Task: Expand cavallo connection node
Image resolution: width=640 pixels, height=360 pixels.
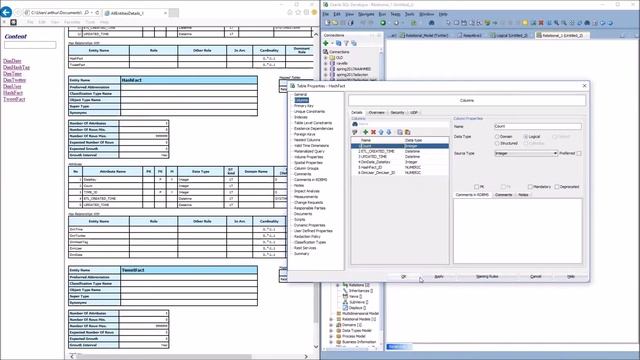Action: click(326, 64)
